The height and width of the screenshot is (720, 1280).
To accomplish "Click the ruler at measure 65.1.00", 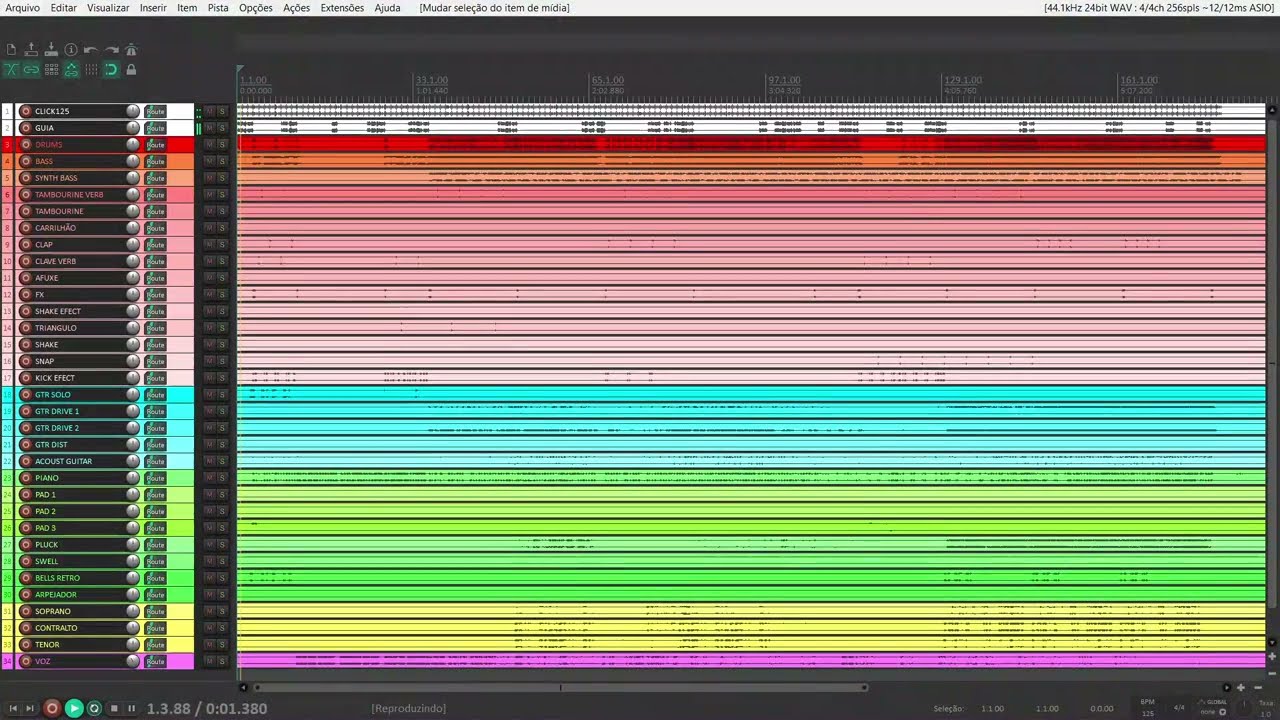I will [x=607, y=80].
